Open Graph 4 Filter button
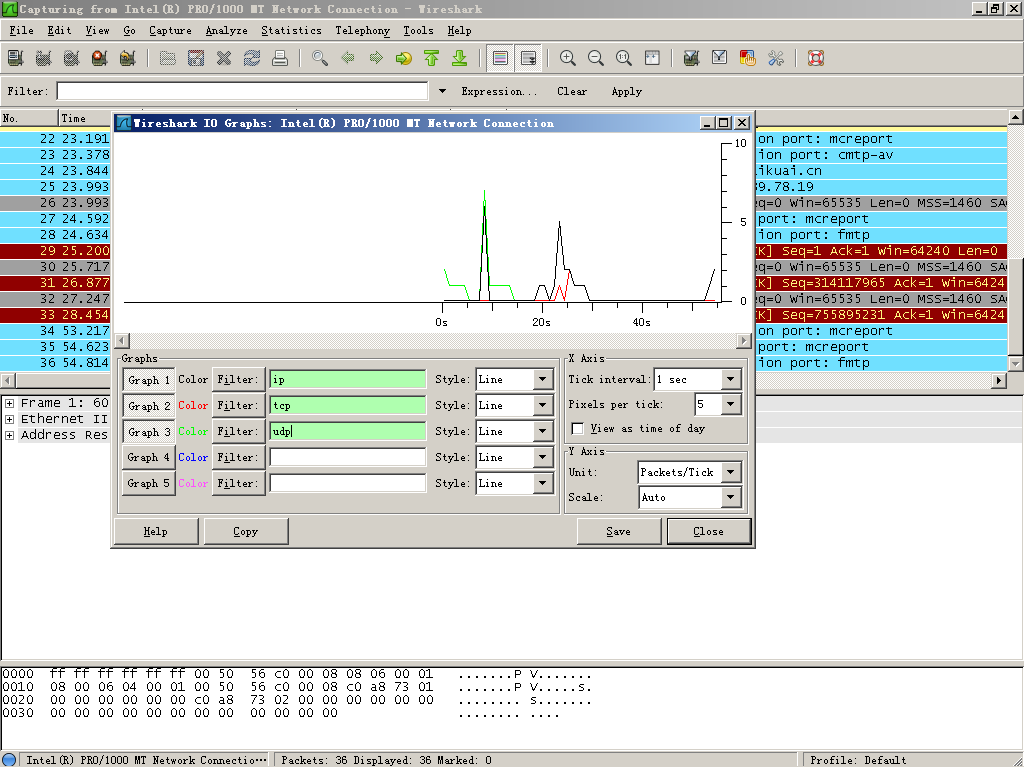1024x768 pixels. (x=238, y=457)
